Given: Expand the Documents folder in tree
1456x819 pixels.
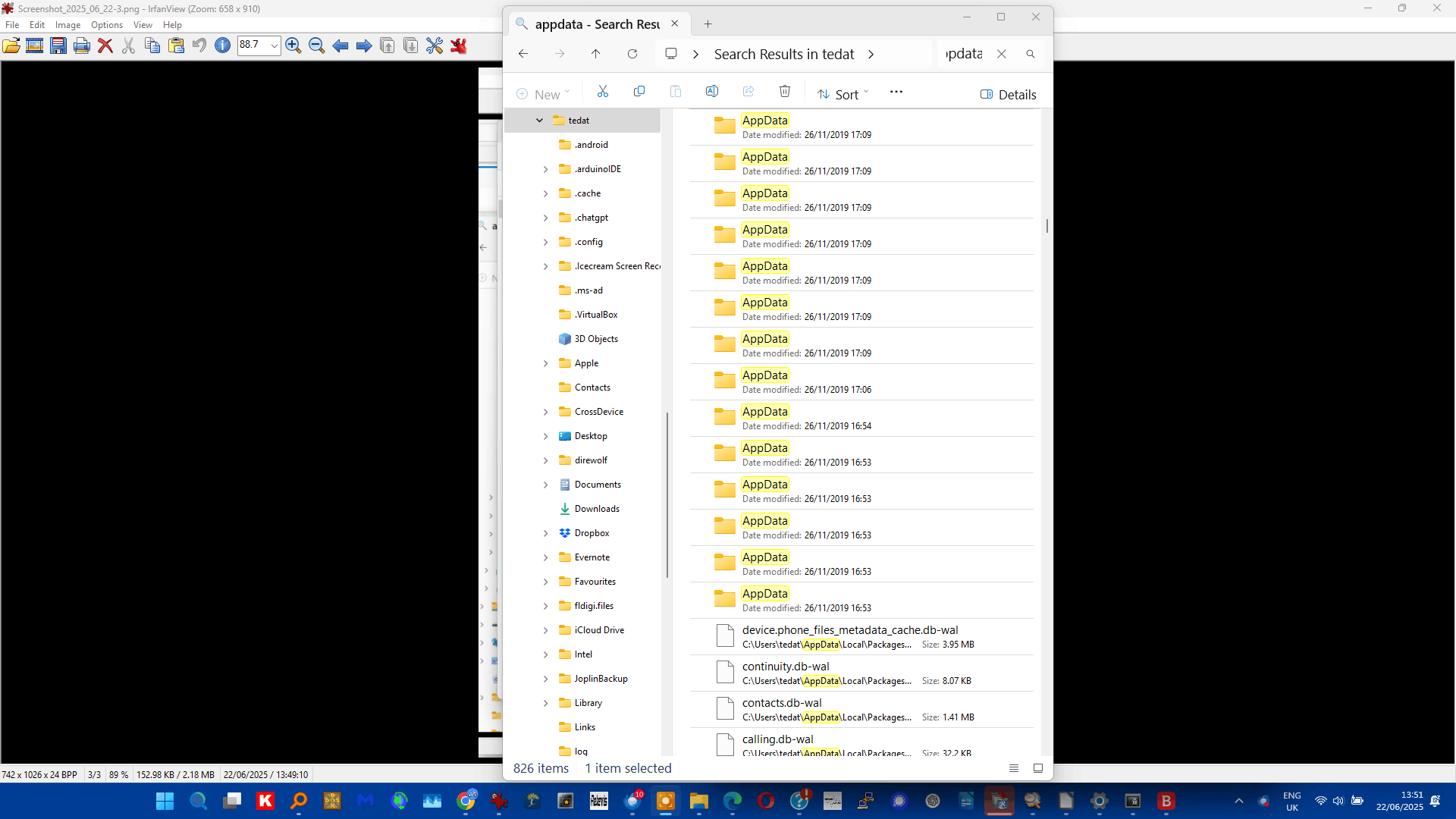Looking at the screenshot, I should click(545, 485).
